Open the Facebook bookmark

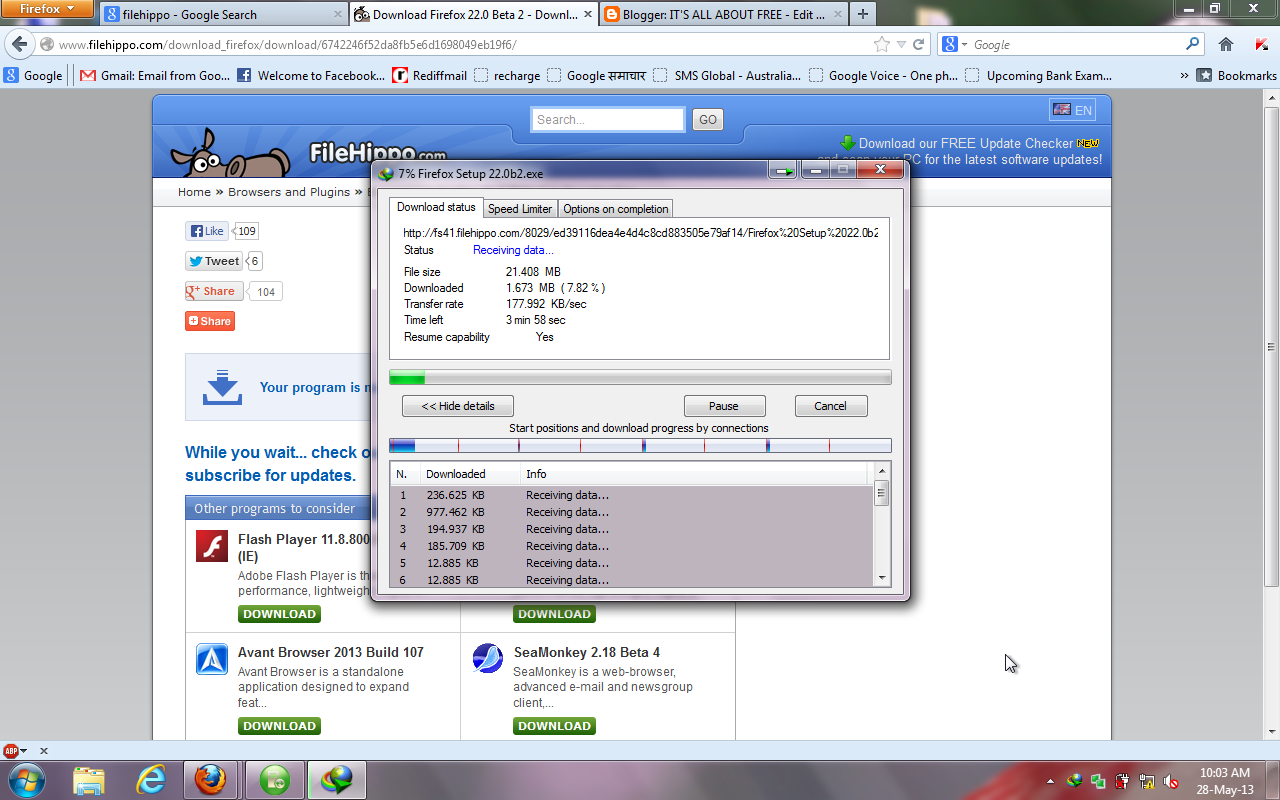coord(311,75)
